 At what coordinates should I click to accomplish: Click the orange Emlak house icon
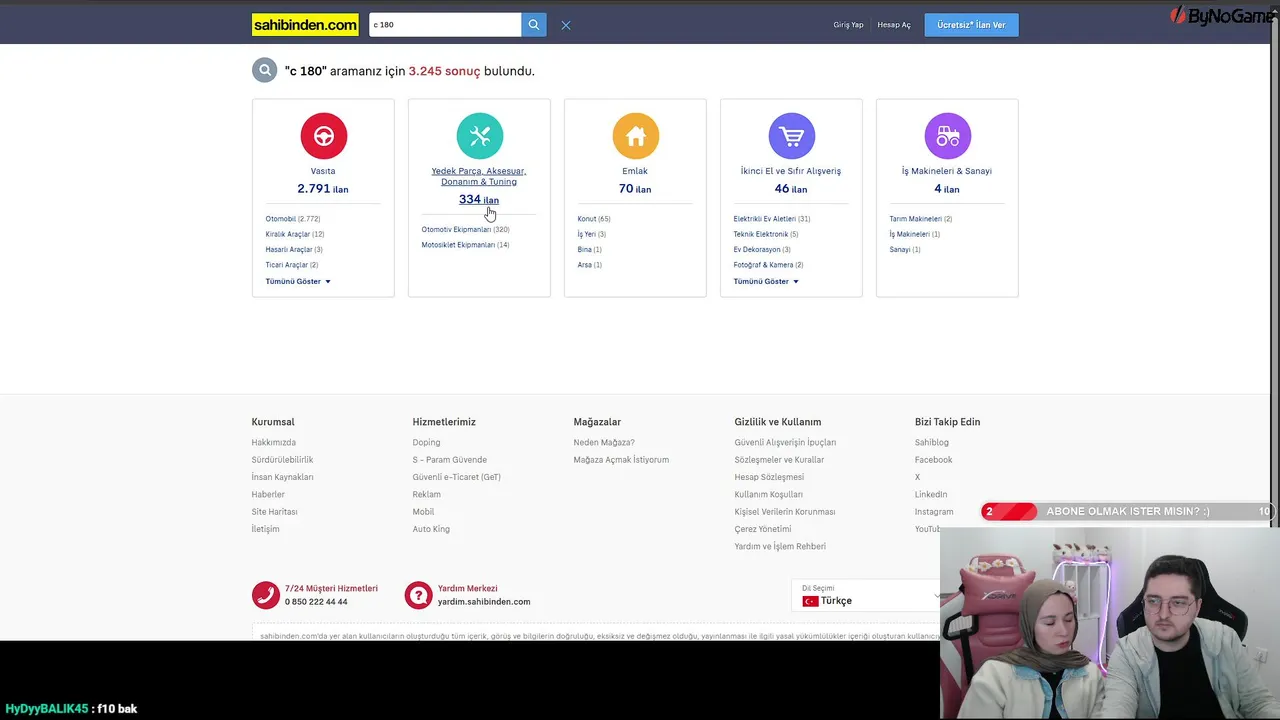(x=635, y=136)
